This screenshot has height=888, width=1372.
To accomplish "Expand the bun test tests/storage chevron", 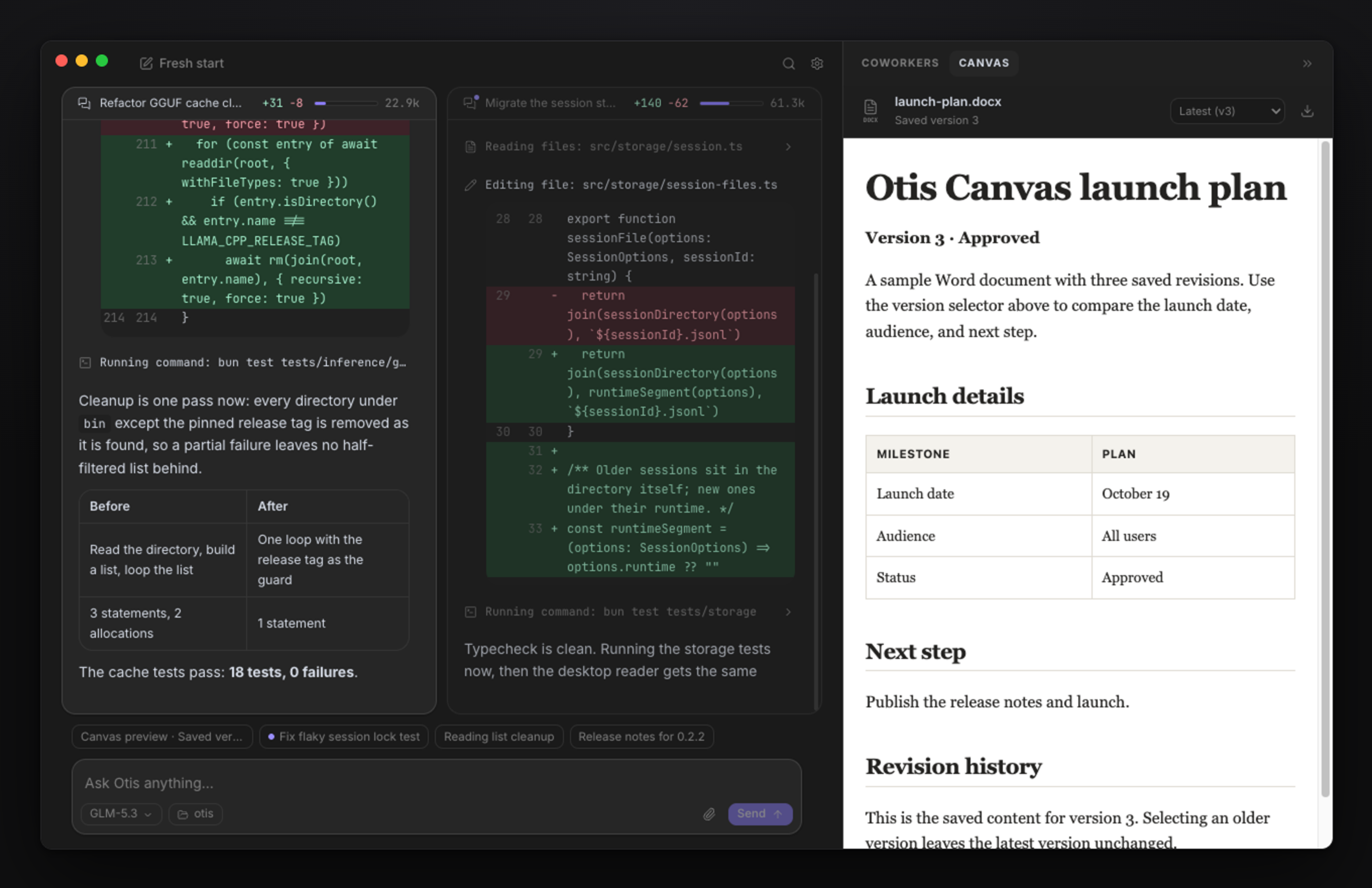I will (788, 612).
